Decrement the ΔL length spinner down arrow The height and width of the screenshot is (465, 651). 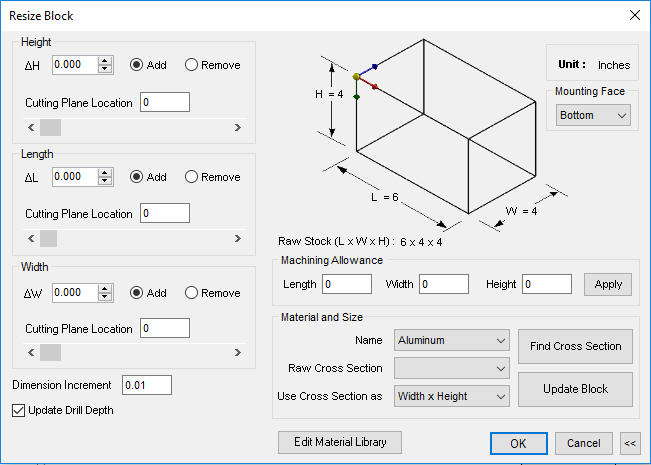coord(105,181)
